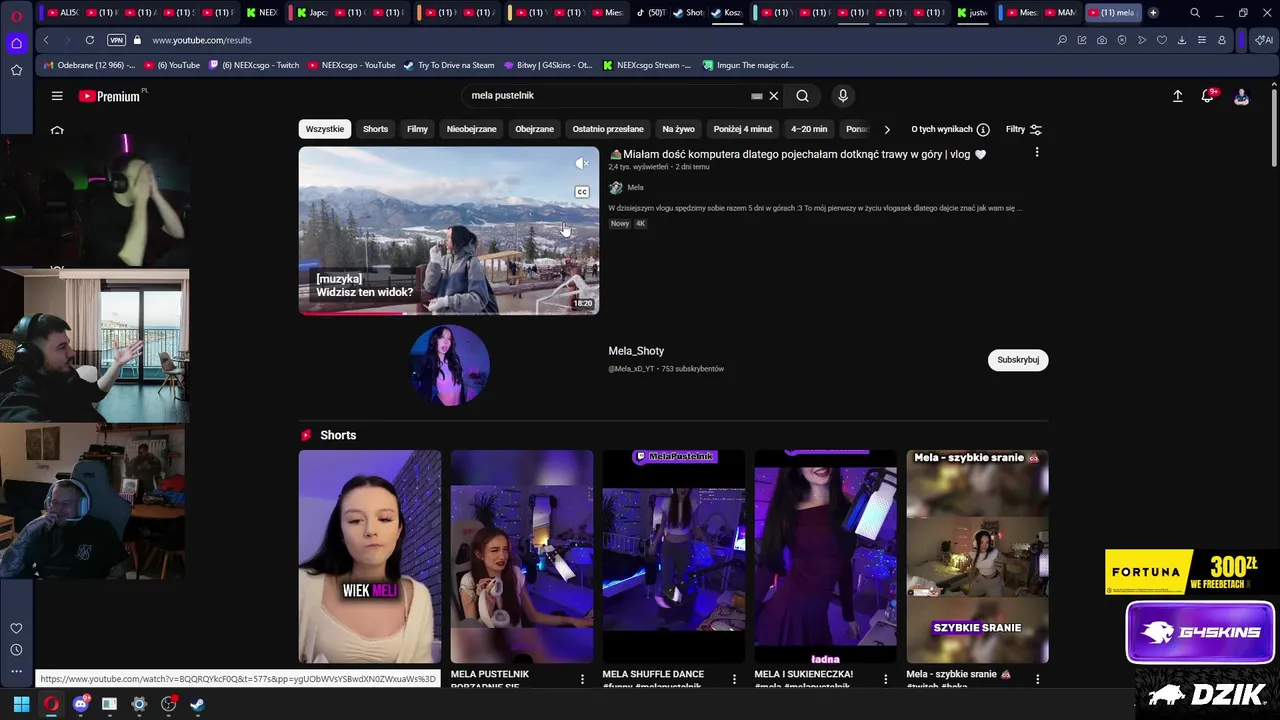Start voice search with the microphone icon

click(x=843, y=96)
